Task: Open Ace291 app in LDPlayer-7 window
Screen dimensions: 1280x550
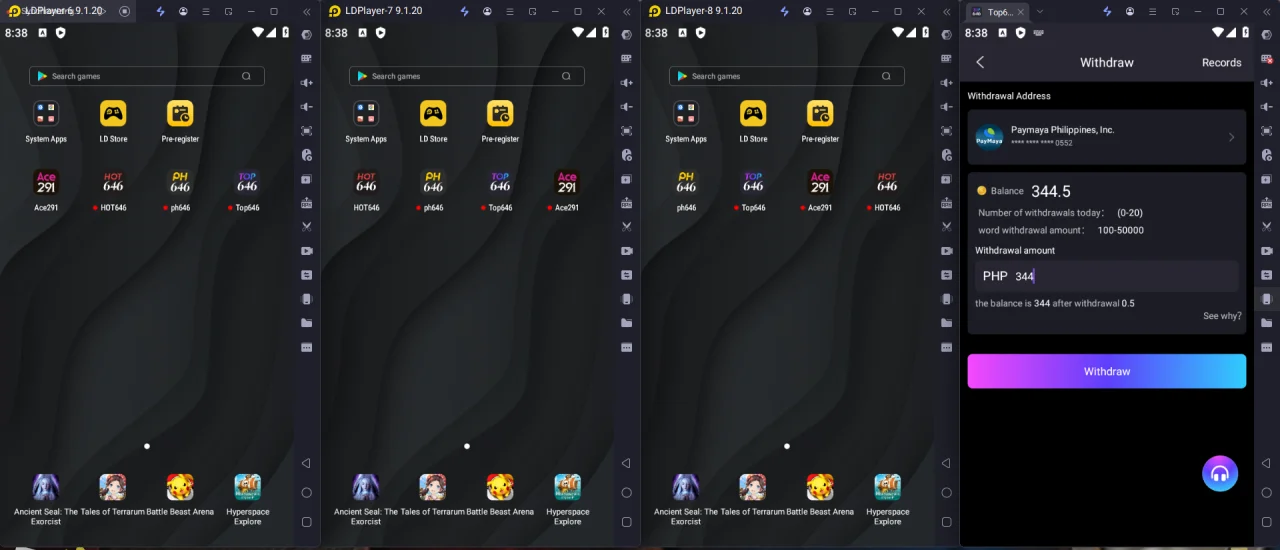Action: [x=567, y=183]
